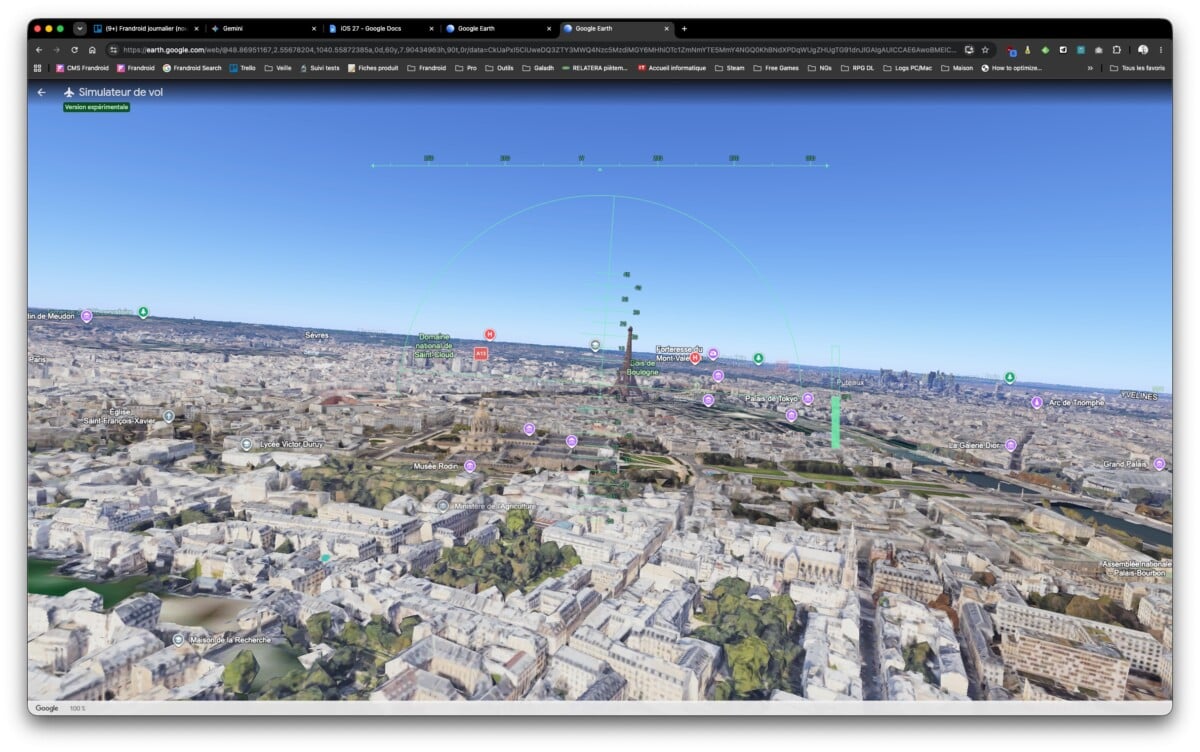Open the Frandroid Search bookmark

click(192, 68)
